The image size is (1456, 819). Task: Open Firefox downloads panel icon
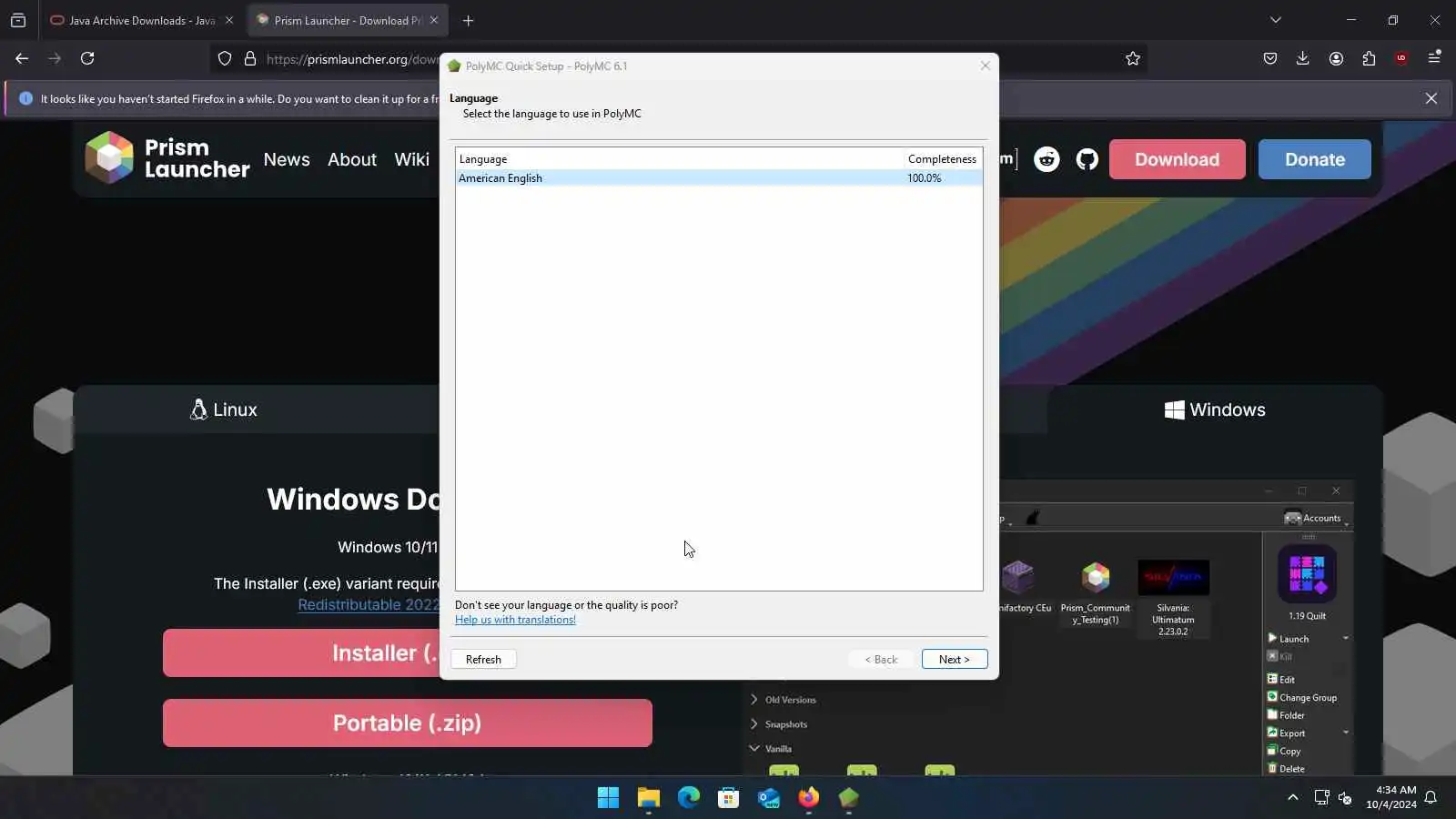coord(1303,58)
